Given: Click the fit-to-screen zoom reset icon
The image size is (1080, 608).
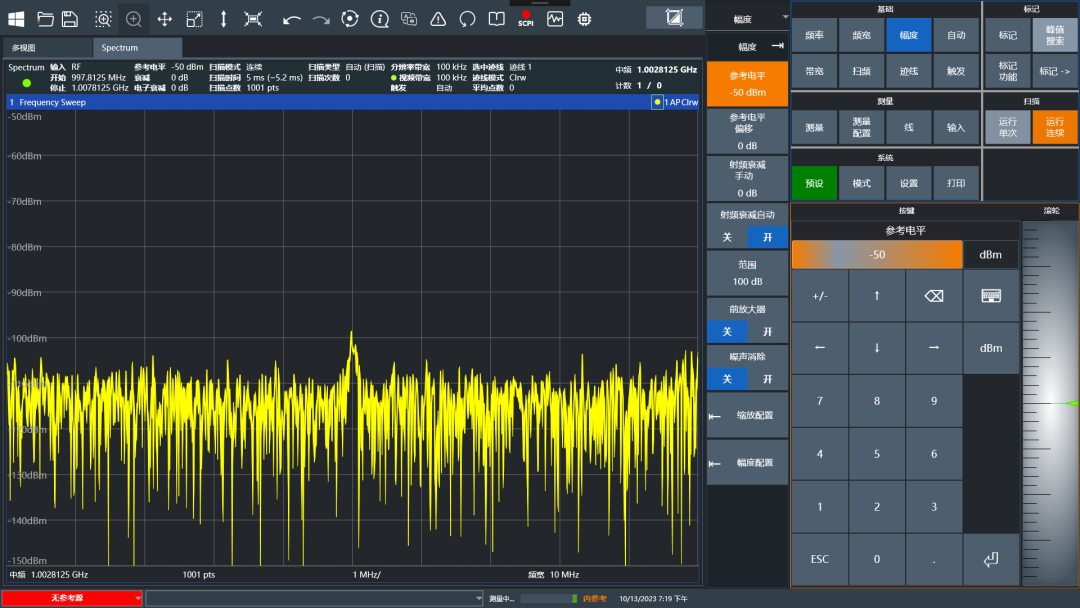Looking at the screenshot, I should click(x=253, y=19).
